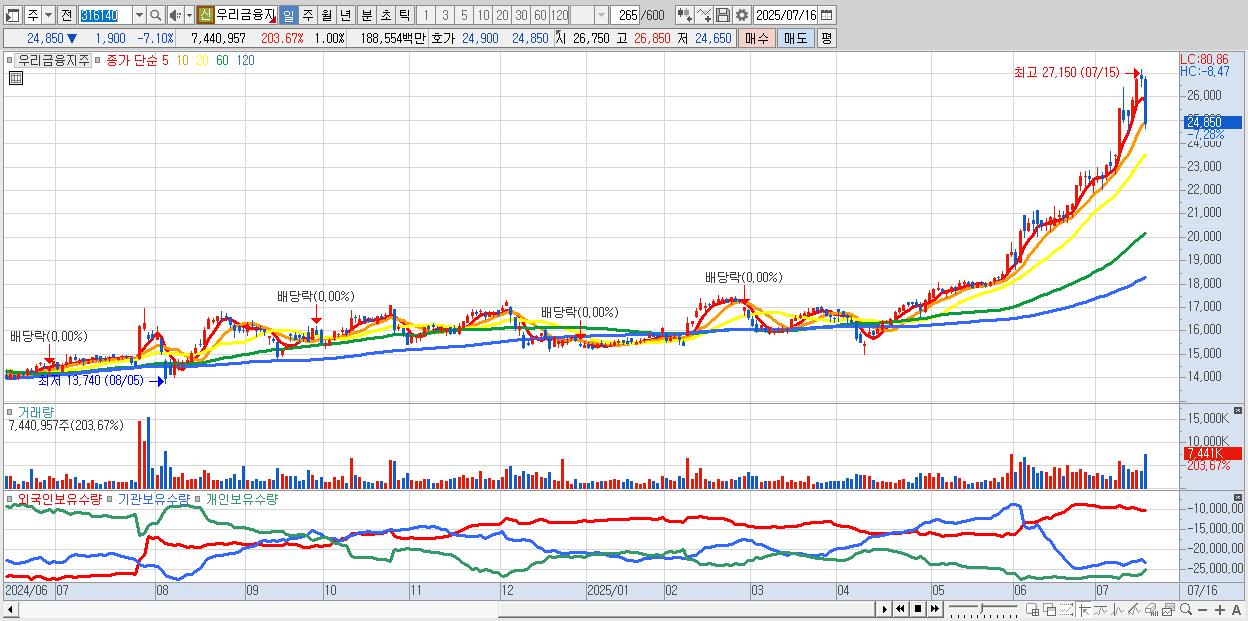Choose the 60 interval button
This screenshot has height=621, width=1248.
tap(540, 16)
